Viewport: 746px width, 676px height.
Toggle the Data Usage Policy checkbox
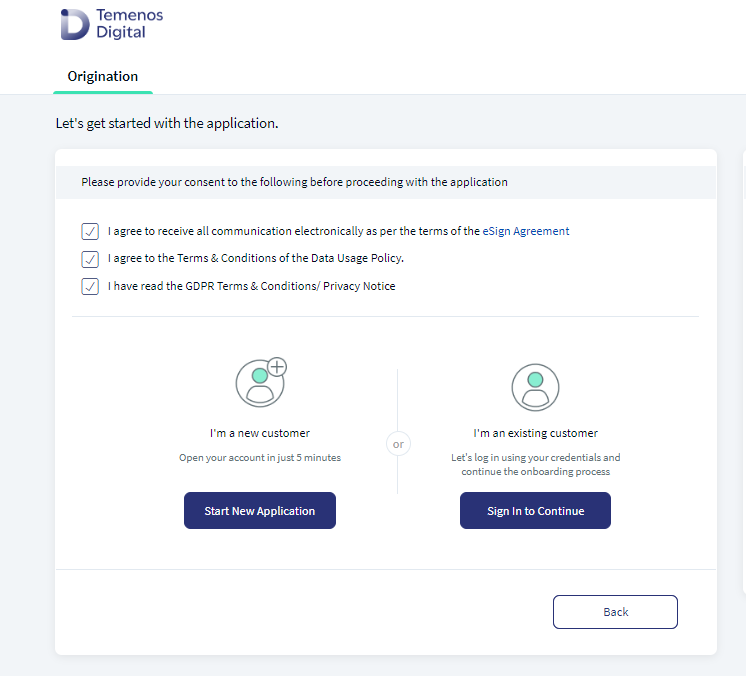90,259
